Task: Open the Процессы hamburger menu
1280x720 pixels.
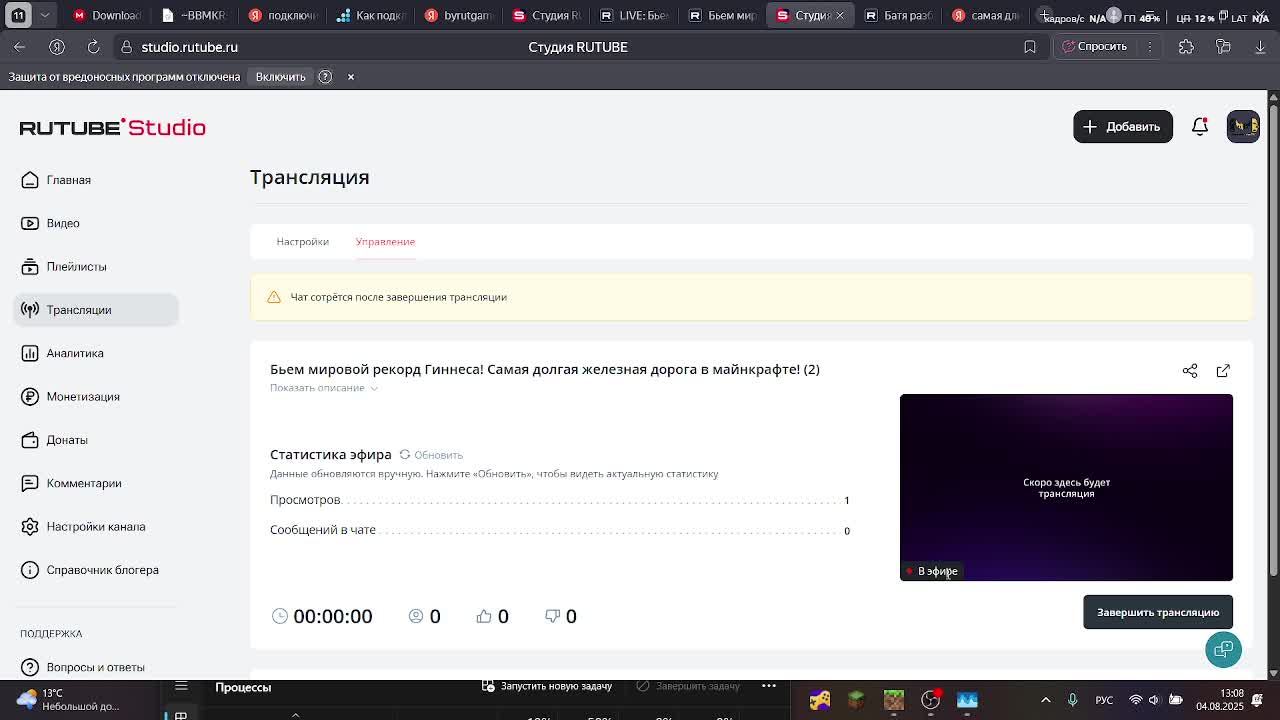Action: coord(181,686)
